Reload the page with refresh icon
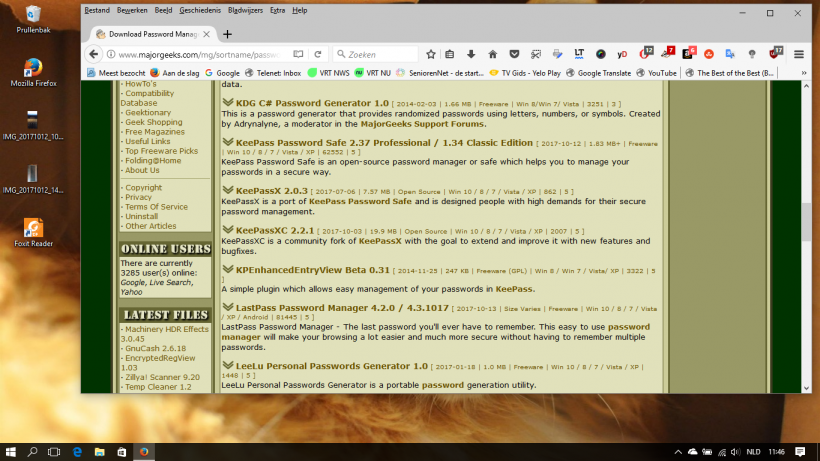 [x=317, y=54]
